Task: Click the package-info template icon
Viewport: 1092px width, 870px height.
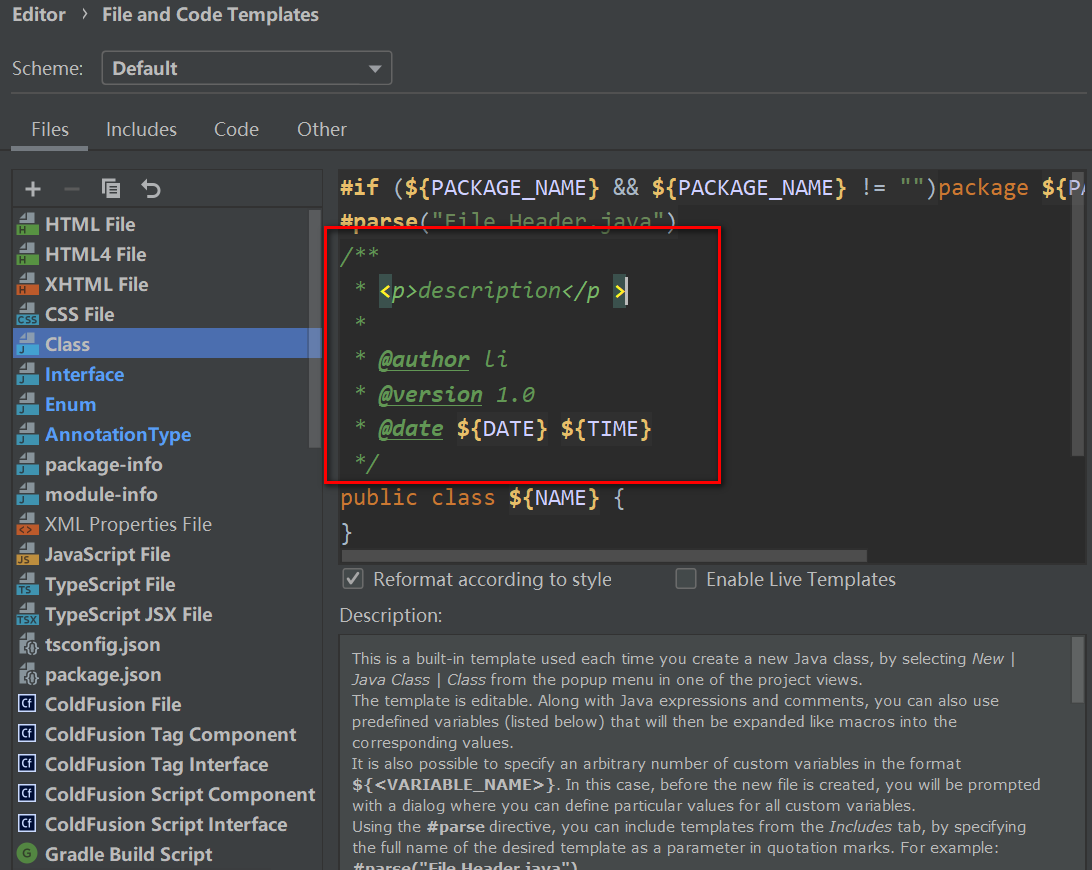Action: [x=27, y=464]
